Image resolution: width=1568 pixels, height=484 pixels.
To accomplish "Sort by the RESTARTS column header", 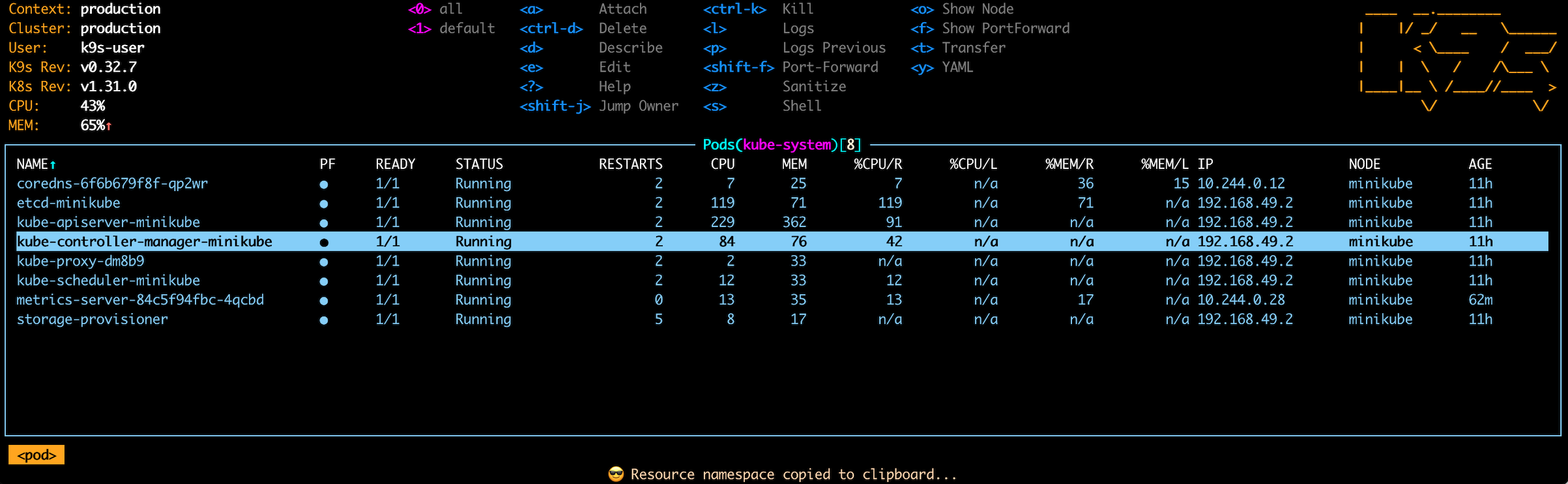I will 630,164.
